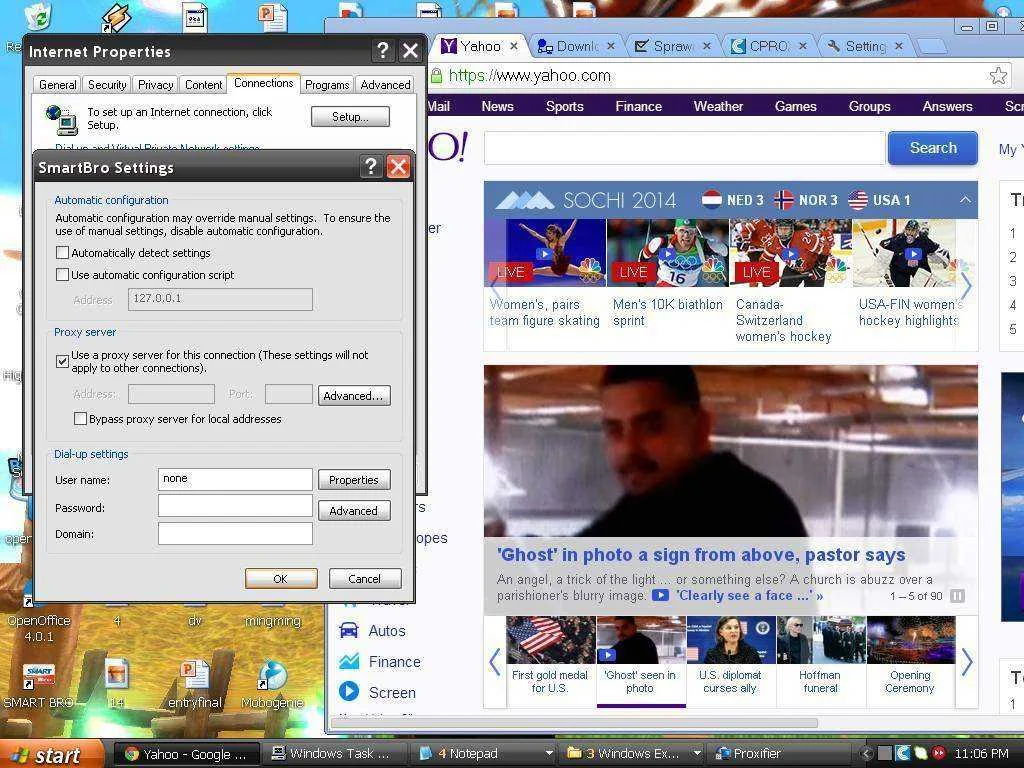Image resolution: width=1024 pixels, height=768 pixels.
Task: Confirm SmartBro Settings with OK
Action: 281,579
